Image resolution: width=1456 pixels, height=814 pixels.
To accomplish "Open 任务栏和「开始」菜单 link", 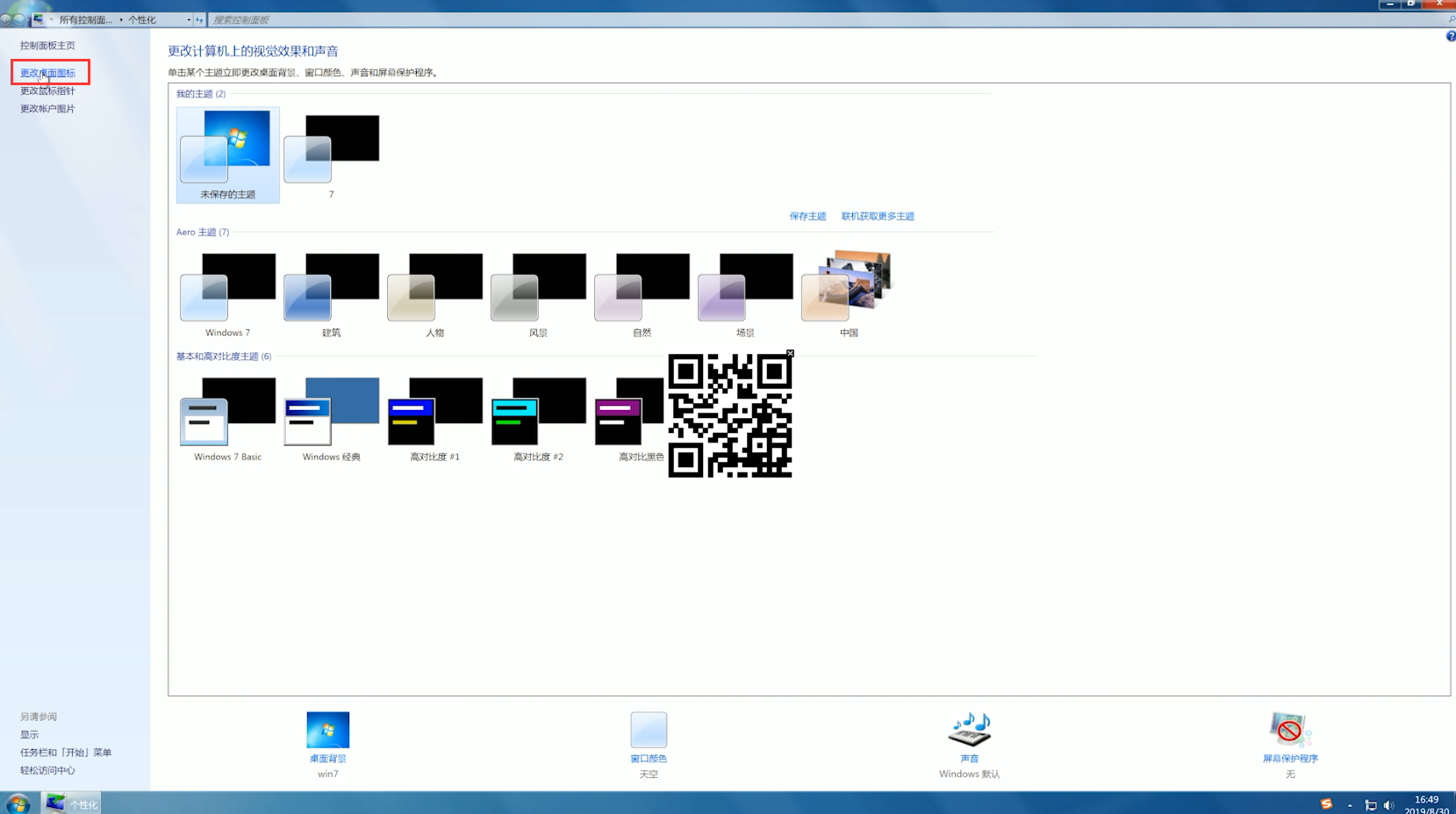I will tap(66, 753).
